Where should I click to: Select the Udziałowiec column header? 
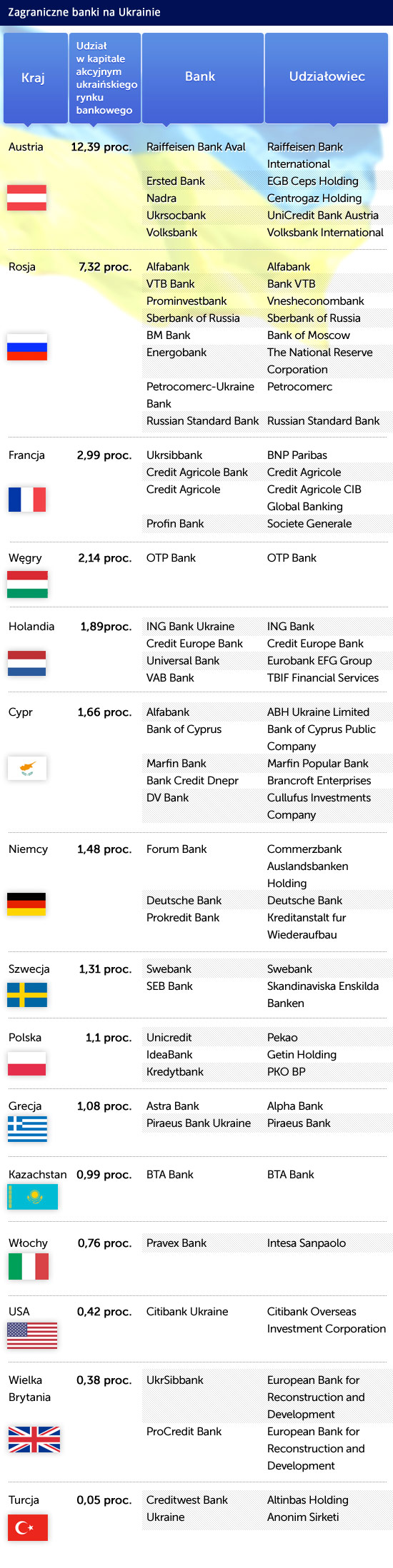(x=327, y=78)
